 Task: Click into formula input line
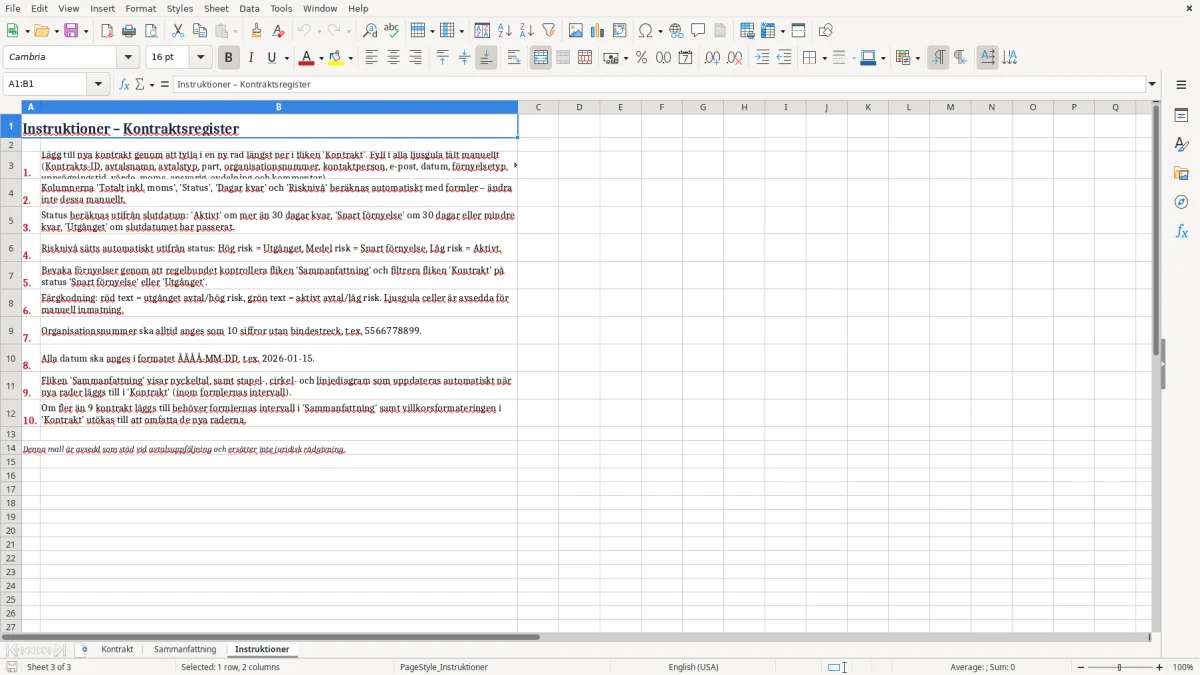click(659, 84)
